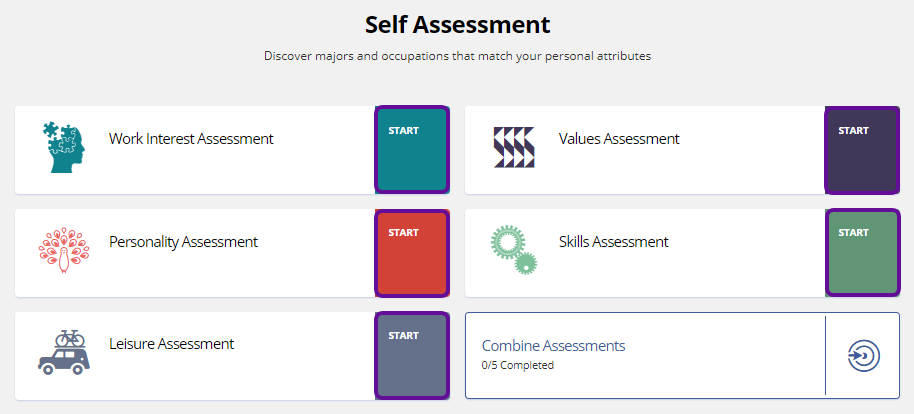Screen dimensions: 914x414
Task: Click the car with bicycle Leisure icon
Action: (x=64, y=353)
